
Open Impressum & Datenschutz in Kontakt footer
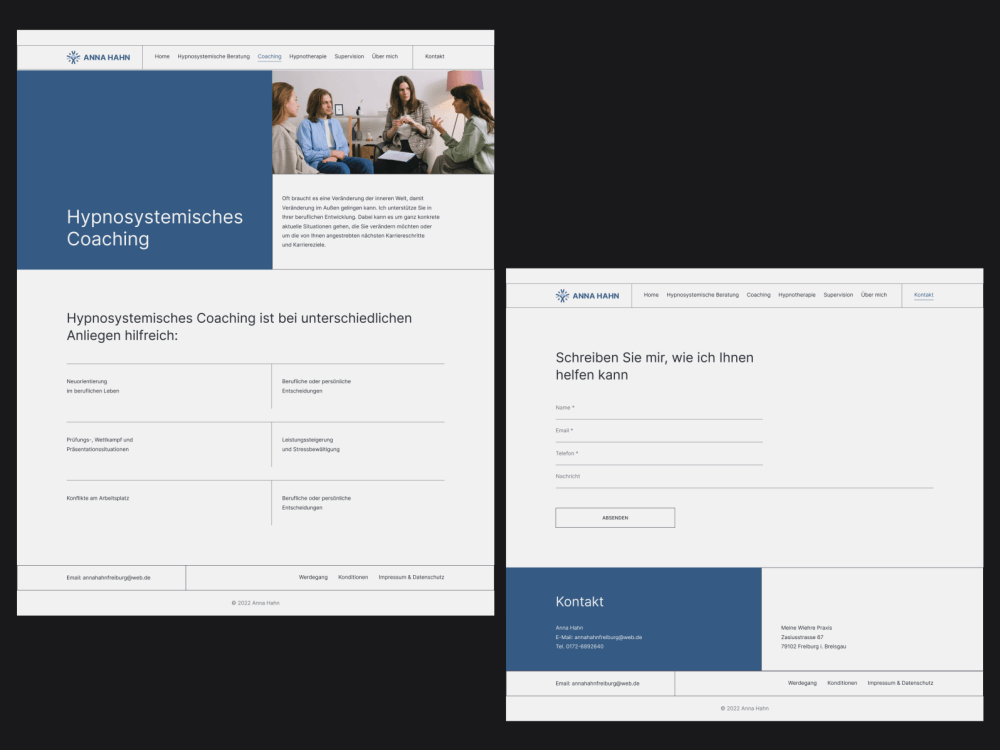point(900,683)
